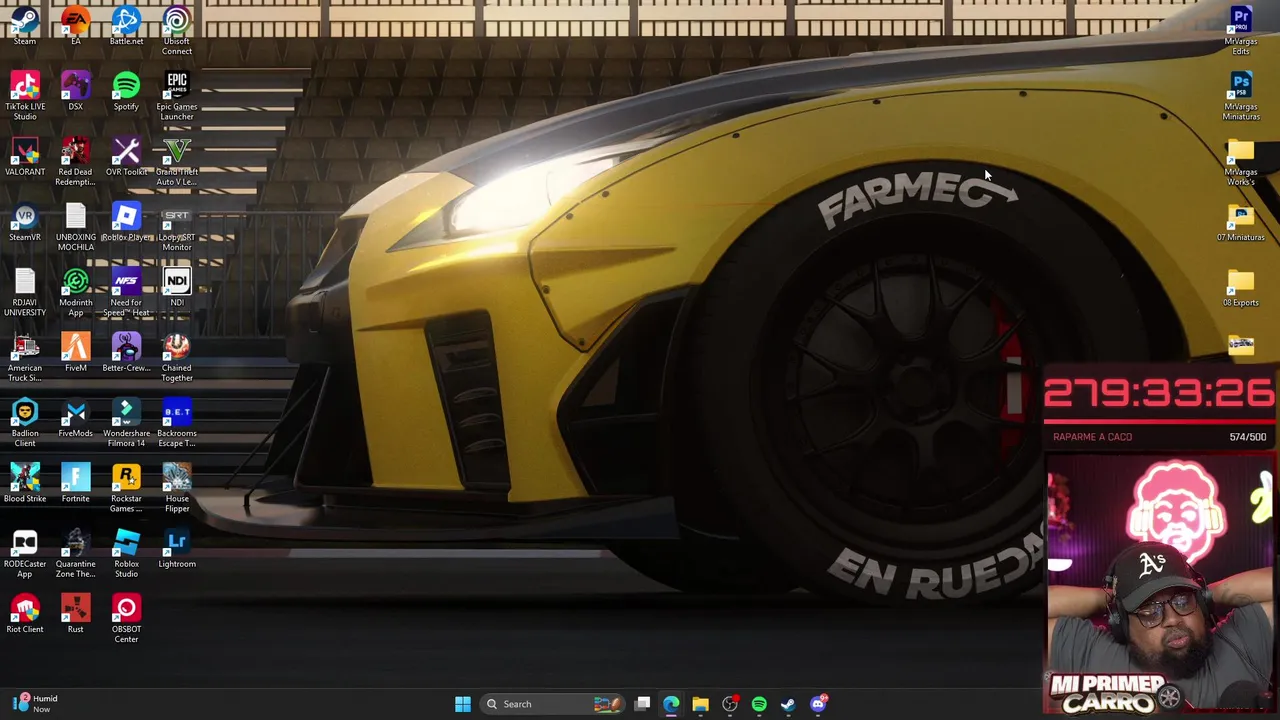Open the MrVargas Works folder
1280x720 pixels.
tap(1241, 161)
